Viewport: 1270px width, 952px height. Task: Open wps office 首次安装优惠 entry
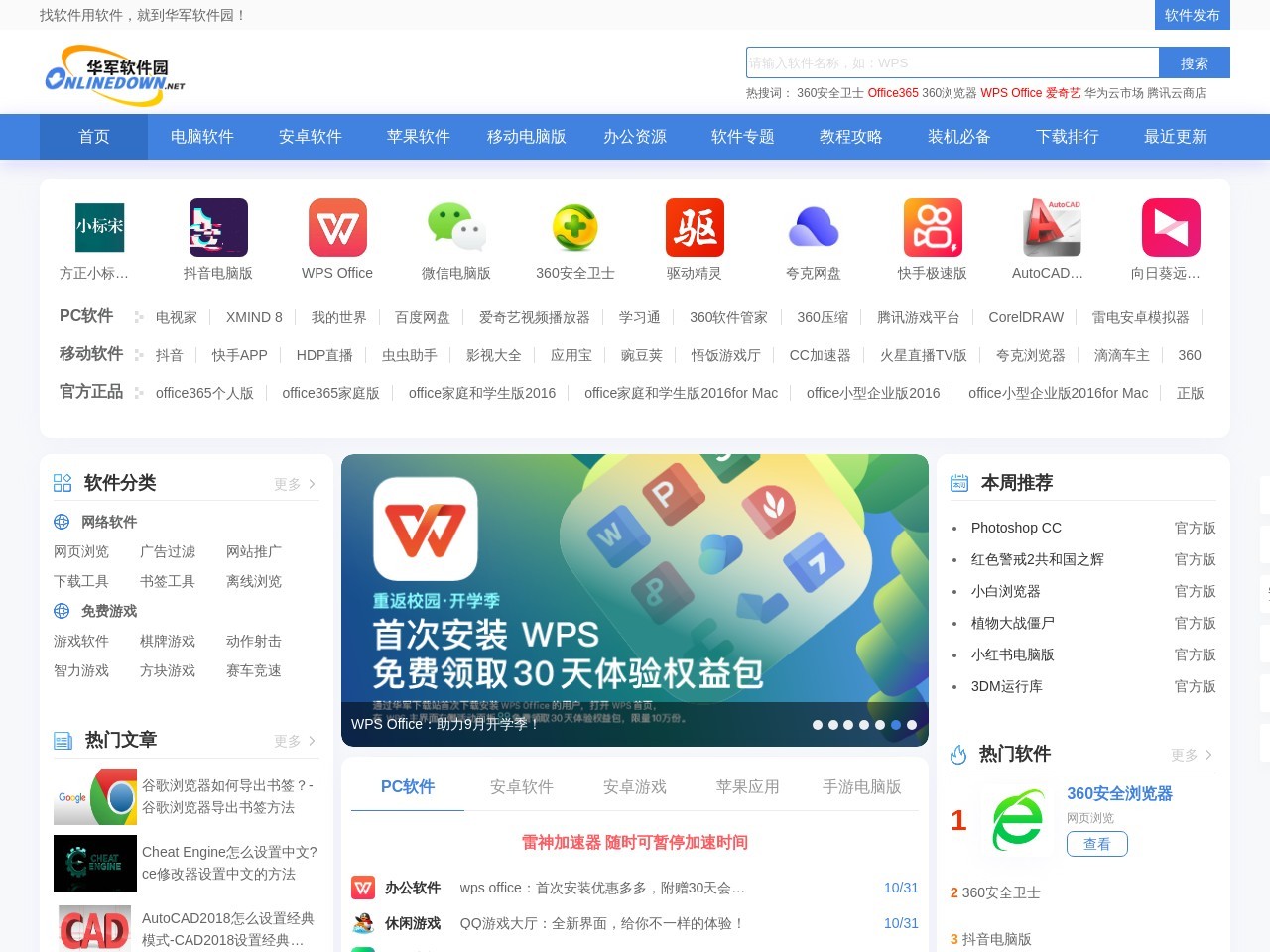click(603, 888)
